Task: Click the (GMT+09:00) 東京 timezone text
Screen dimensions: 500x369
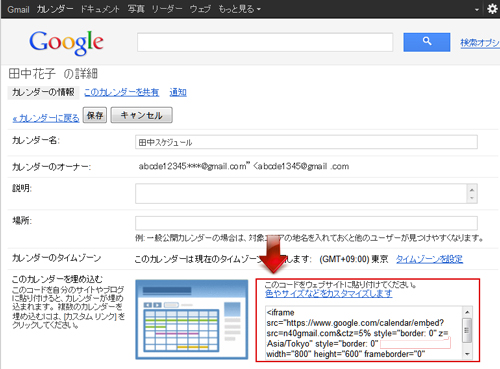Action: [x=354, y=259]
